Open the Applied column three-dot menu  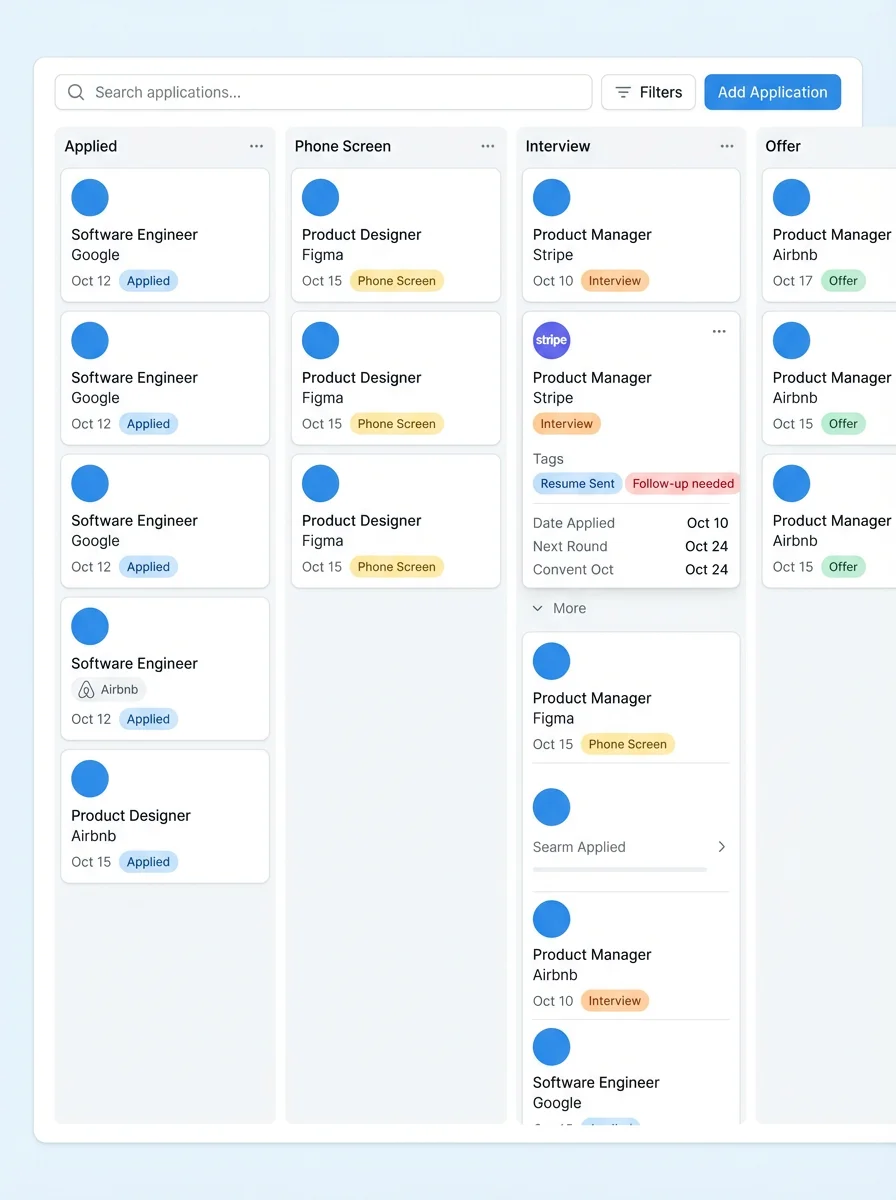(x=257, y=146)
